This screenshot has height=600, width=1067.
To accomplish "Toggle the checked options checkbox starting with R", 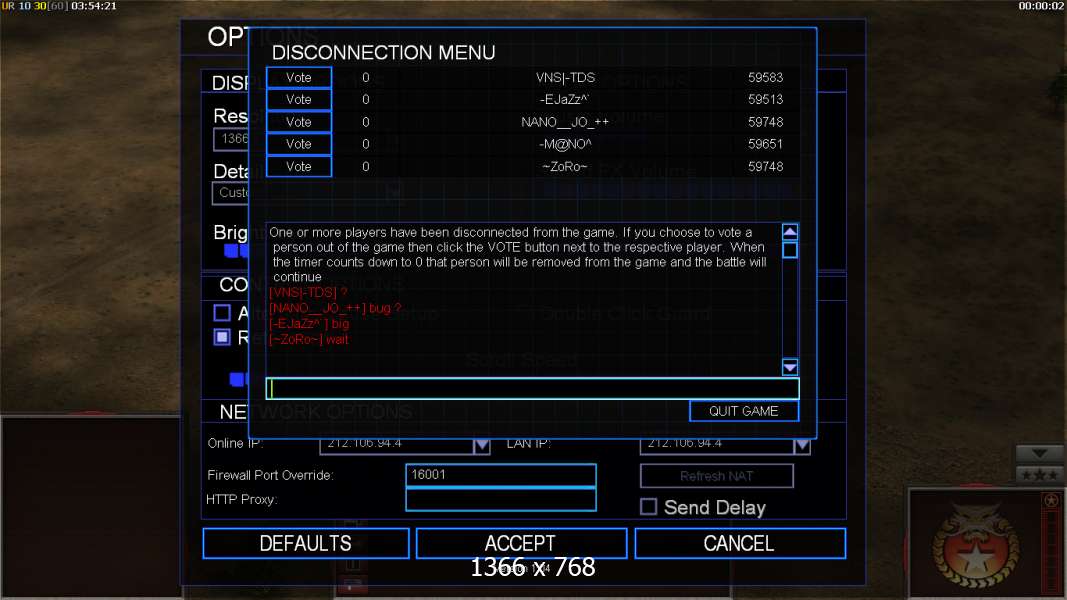I will 222,337.
